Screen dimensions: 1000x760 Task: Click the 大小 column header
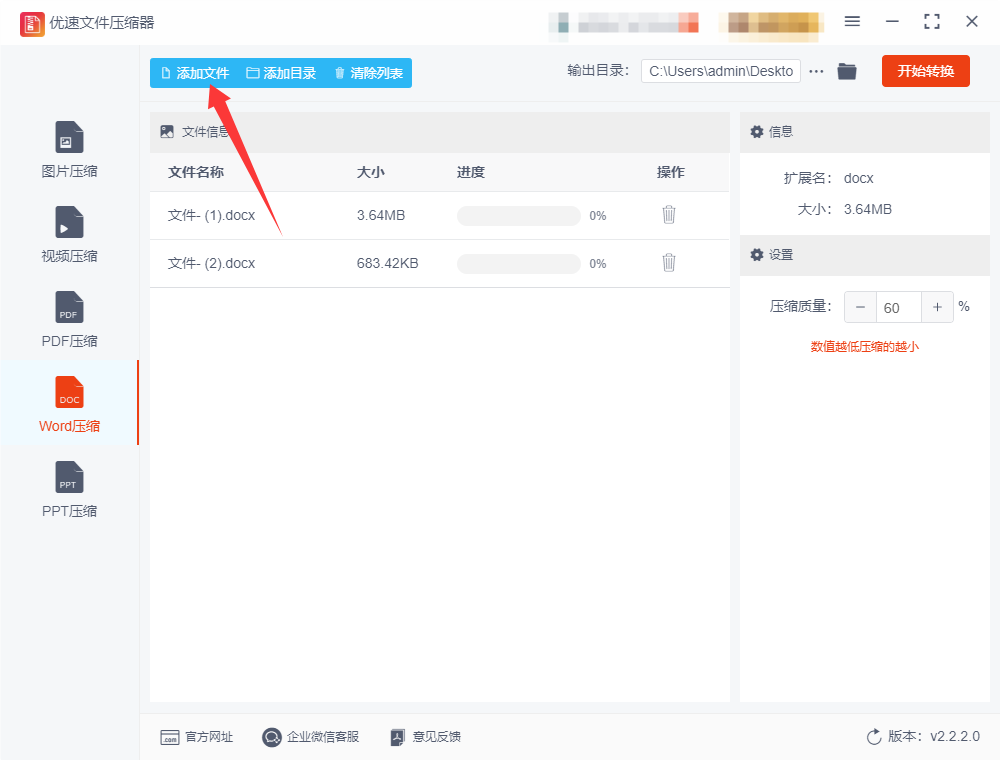point(371,172)
